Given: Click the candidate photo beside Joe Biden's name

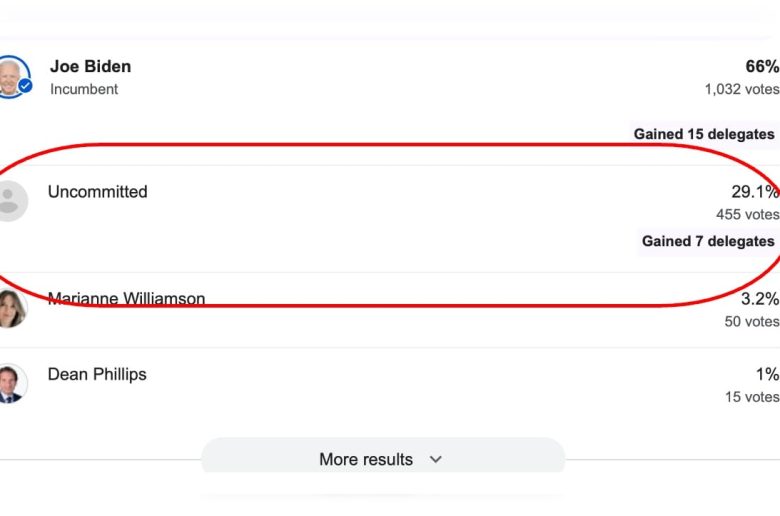Looking at the screenshot, I should click(x=9, y=75).
